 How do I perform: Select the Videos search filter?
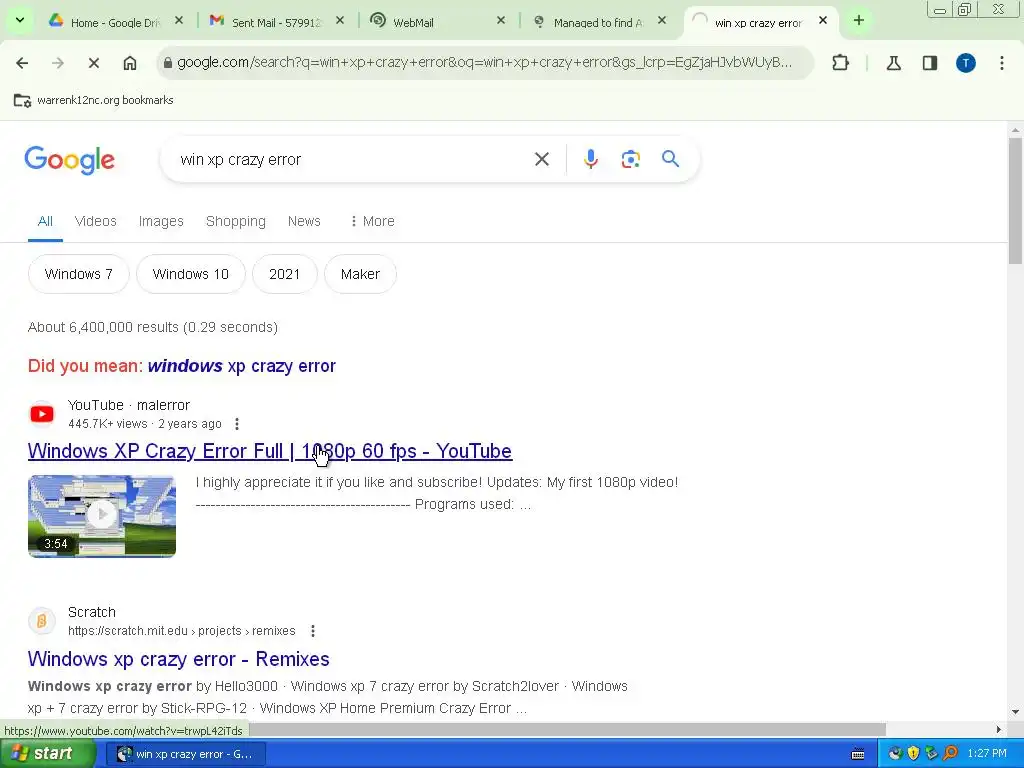tap(95, 221)
